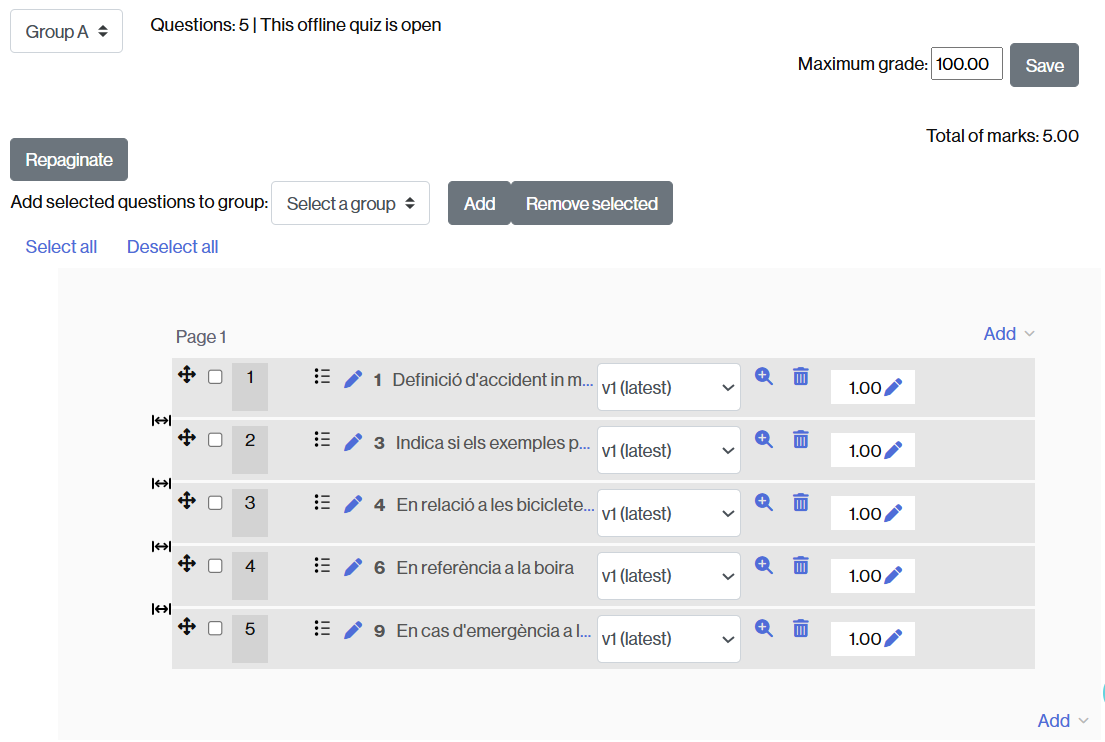Check the checkbox for question 1
Screen dimensions: 1105x742
[x=215, y=376]
